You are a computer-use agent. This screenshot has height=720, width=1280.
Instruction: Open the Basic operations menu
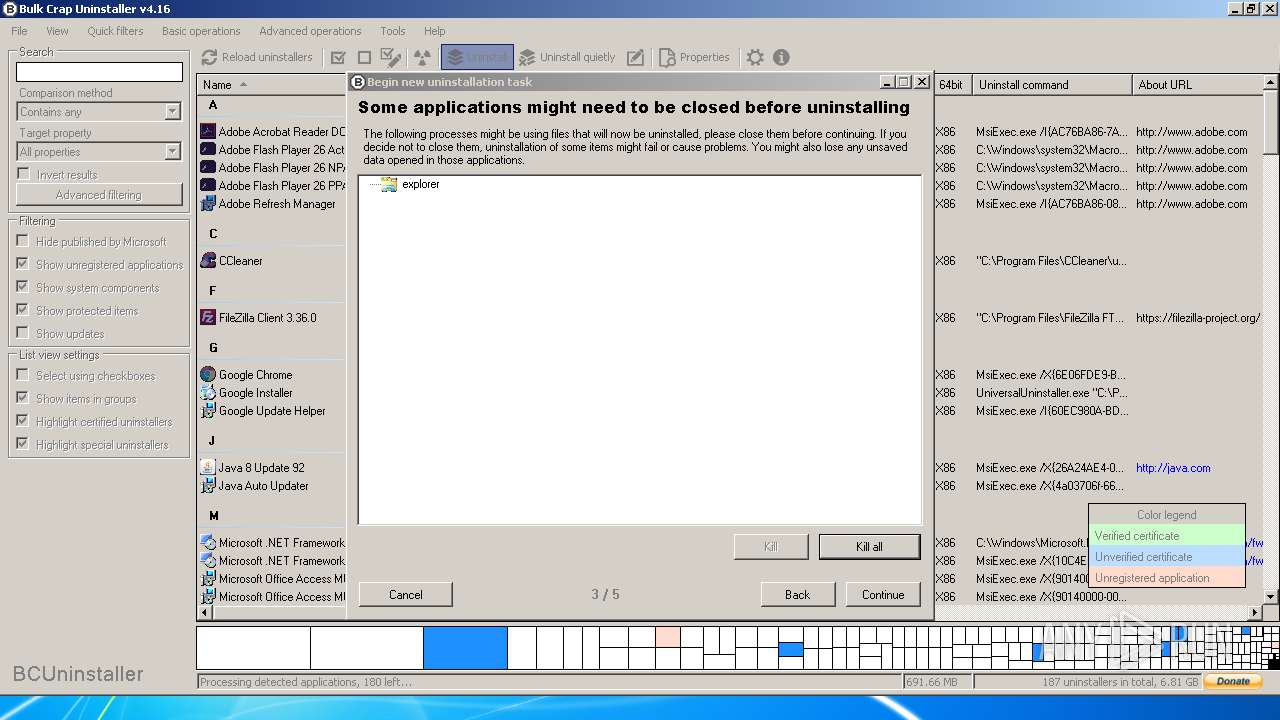click(201, 31)
